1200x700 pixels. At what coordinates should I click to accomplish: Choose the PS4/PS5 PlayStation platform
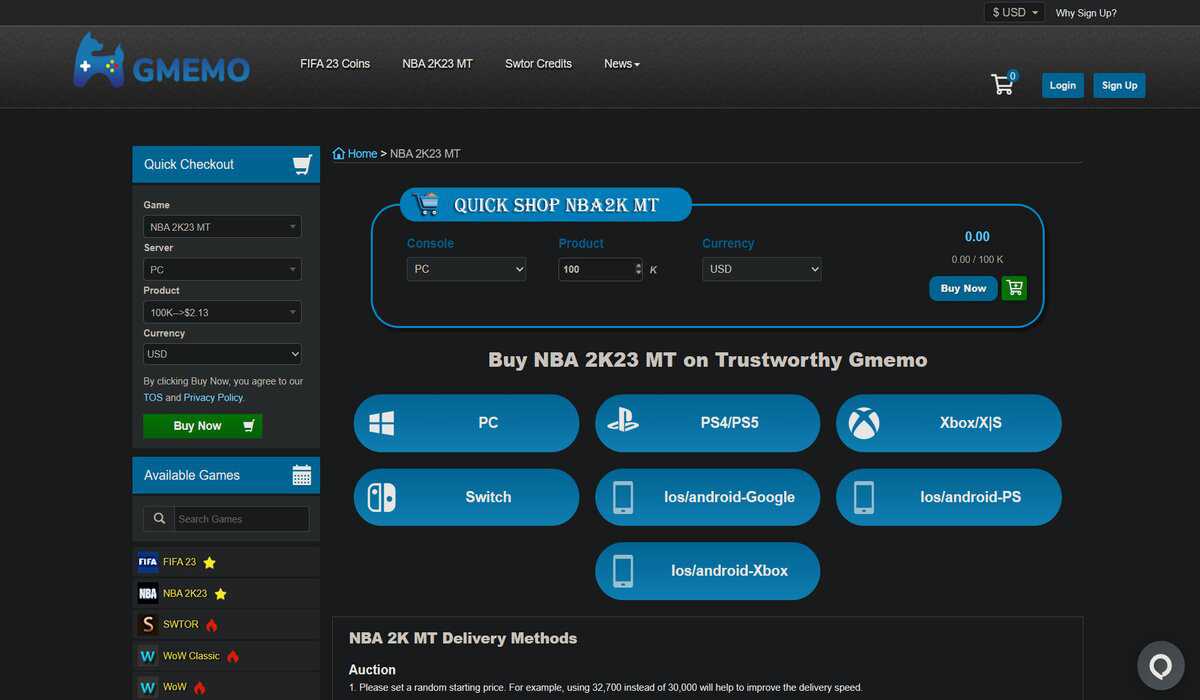click(707, 423)
